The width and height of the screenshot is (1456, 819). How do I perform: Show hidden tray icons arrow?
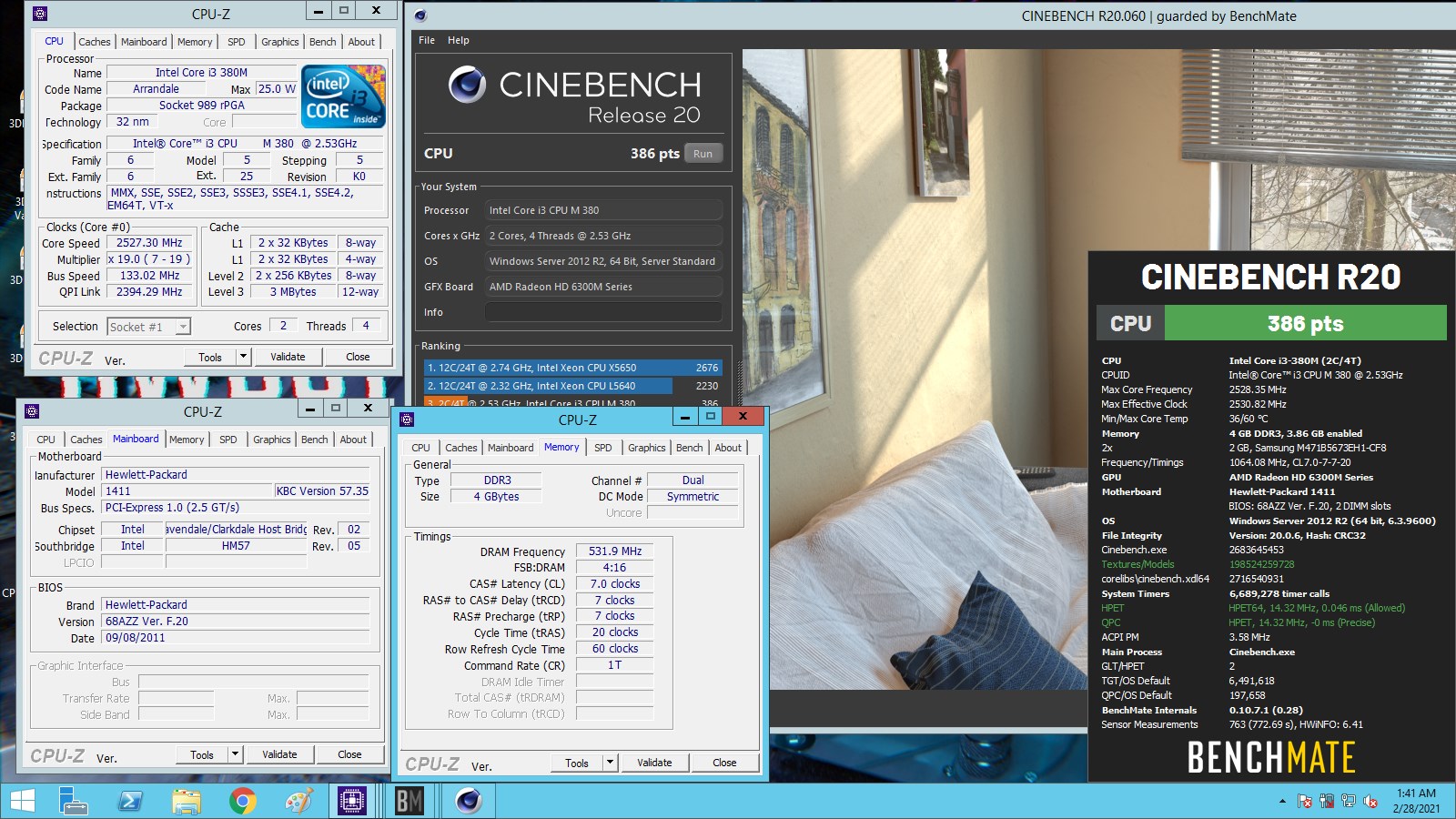coord(1282,802)
